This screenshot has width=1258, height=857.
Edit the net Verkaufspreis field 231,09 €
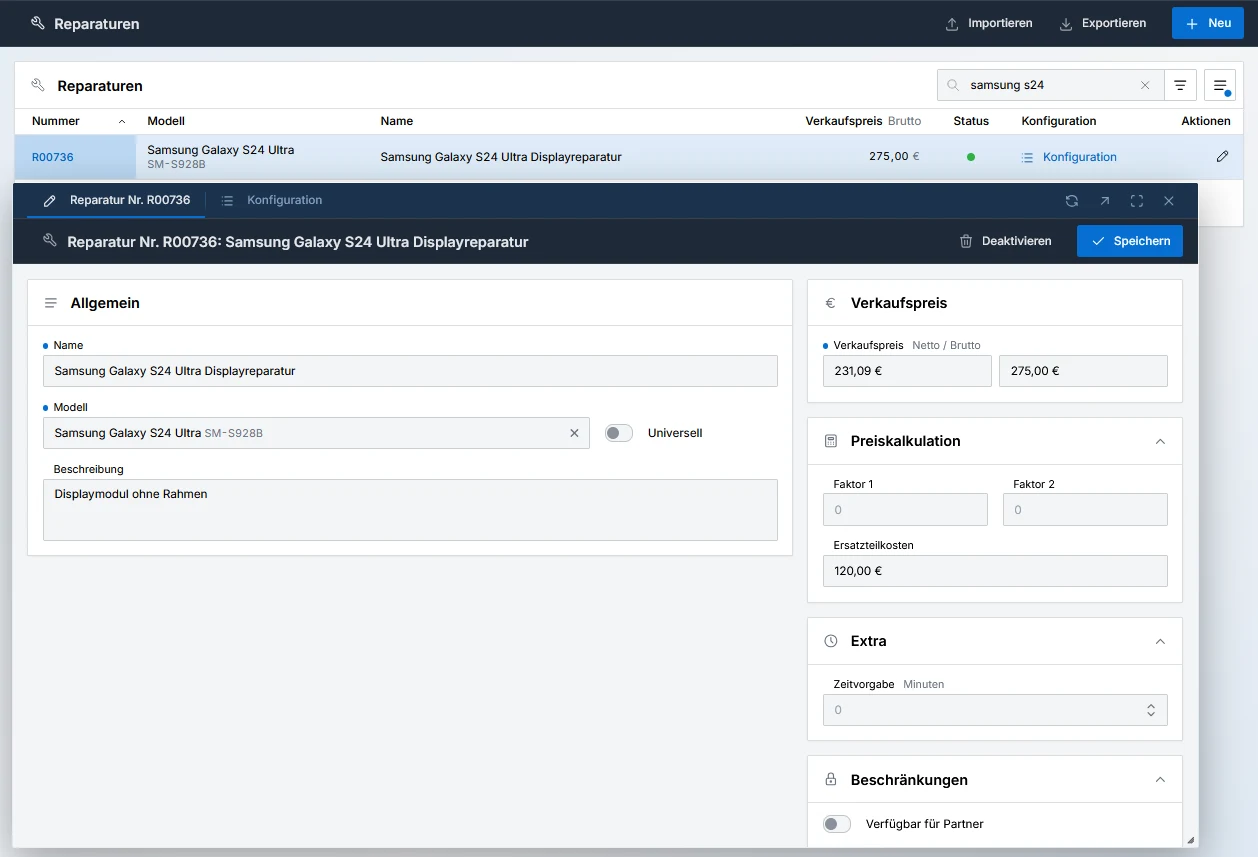[907, 371]
